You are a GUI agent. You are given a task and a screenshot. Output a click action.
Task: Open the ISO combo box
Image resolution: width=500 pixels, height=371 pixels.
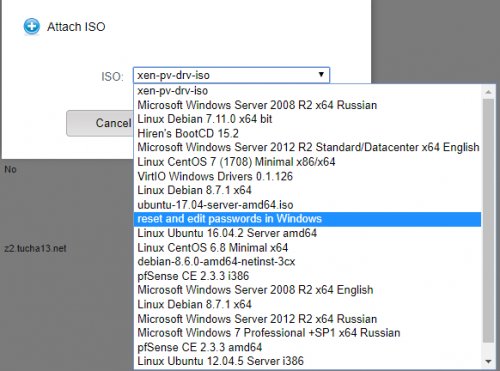pyautogui.click(x=231, y=75)
